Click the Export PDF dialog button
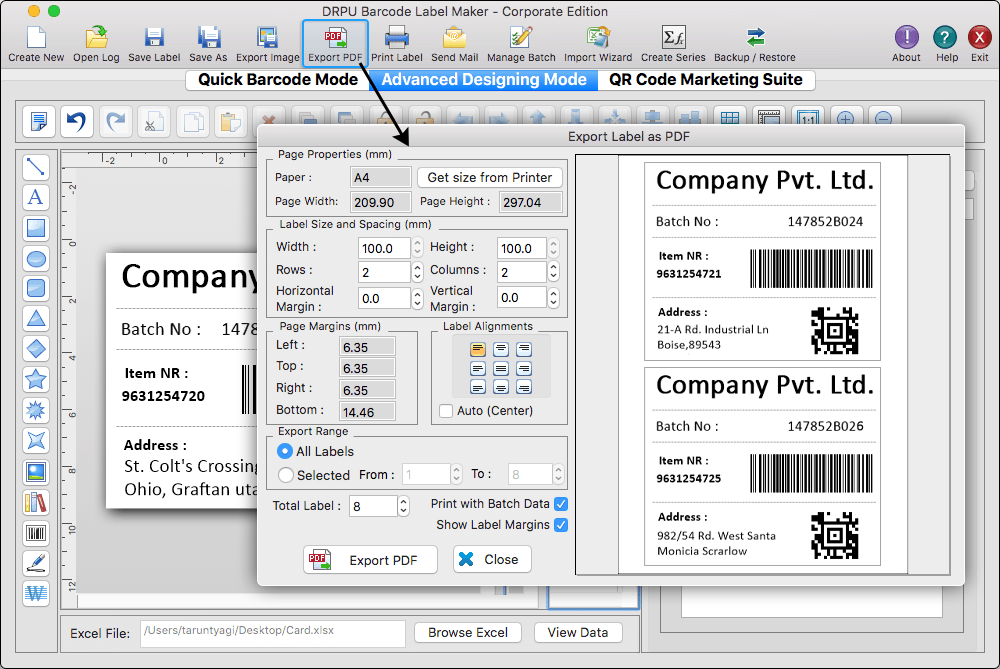This screenshot has width=1000, height=669. coord(371,560)
